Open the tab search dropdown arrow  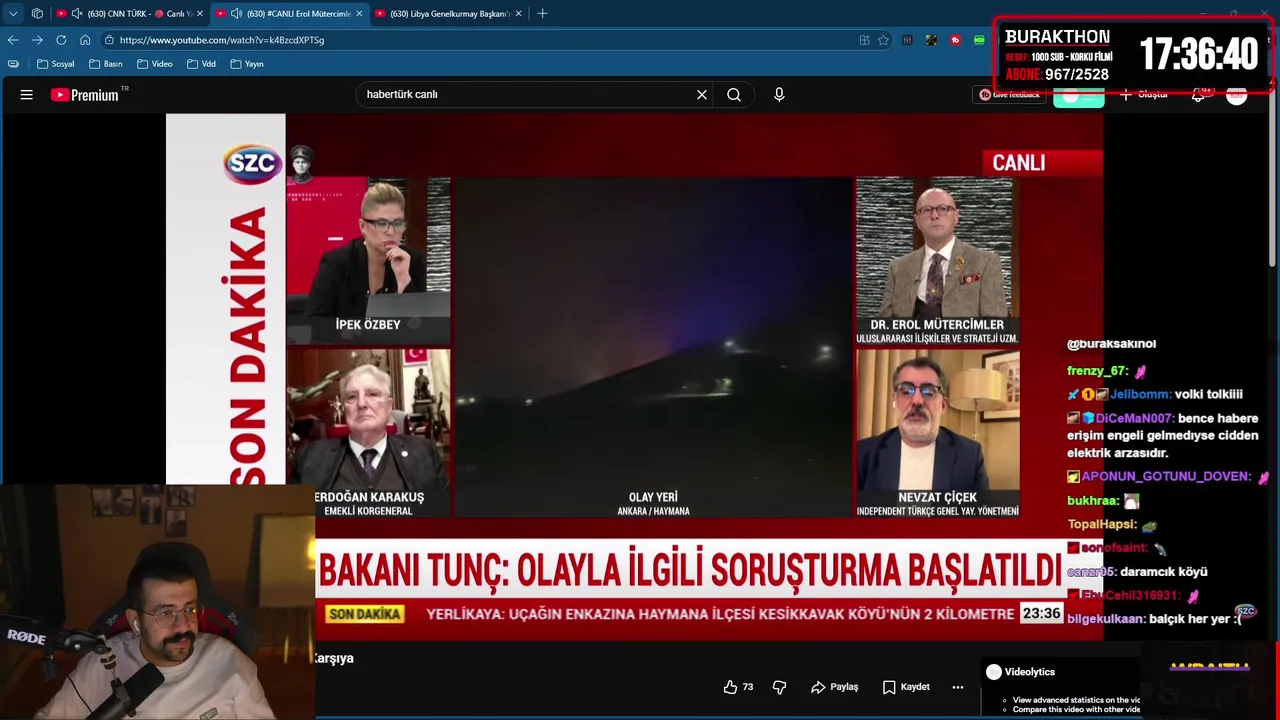(13, 13)
